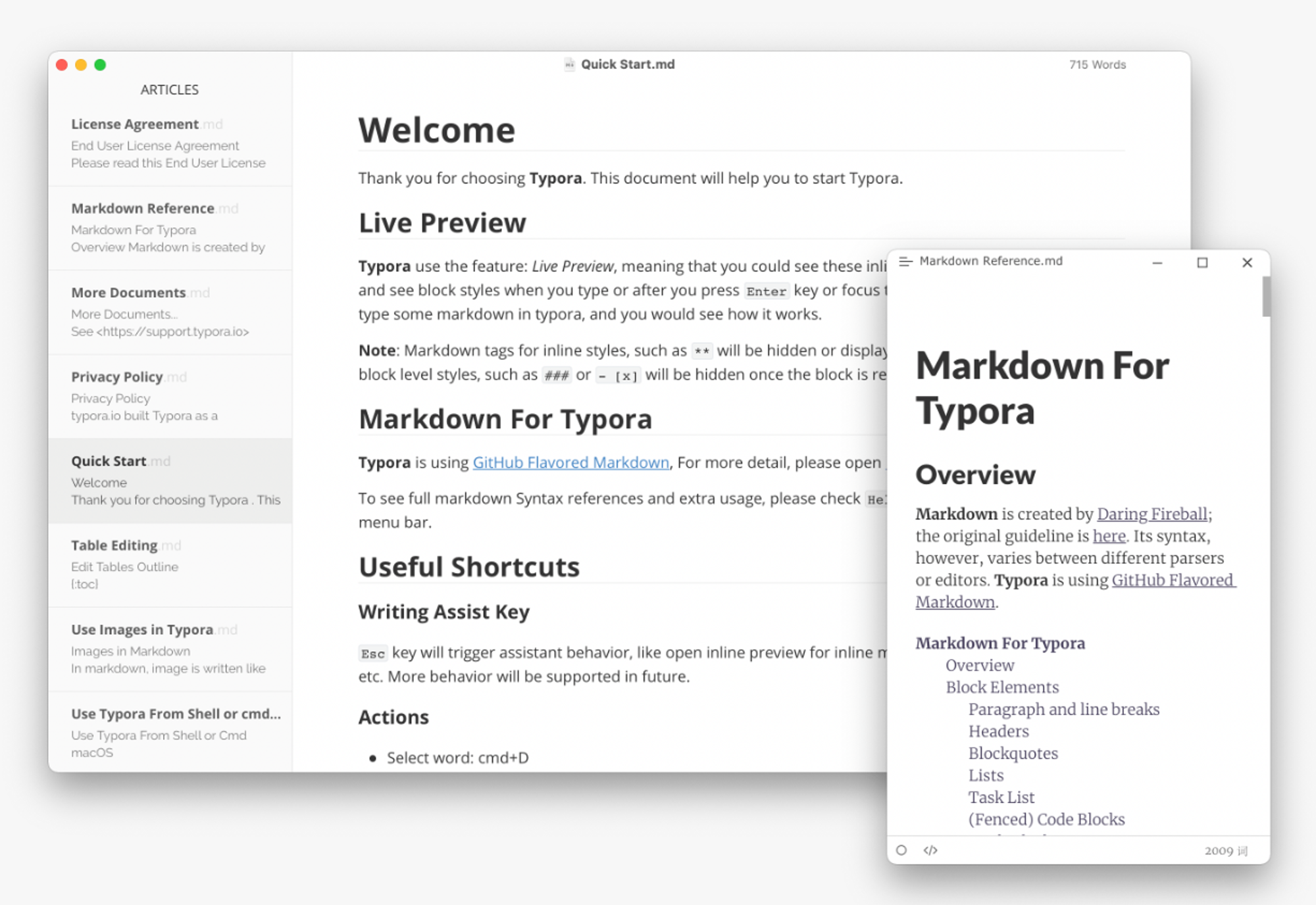Image resolution: width=1316 pixels, height=905 pixels.
Task: Close the Markdown Reference.md window
Action: tap(1247, 262)
